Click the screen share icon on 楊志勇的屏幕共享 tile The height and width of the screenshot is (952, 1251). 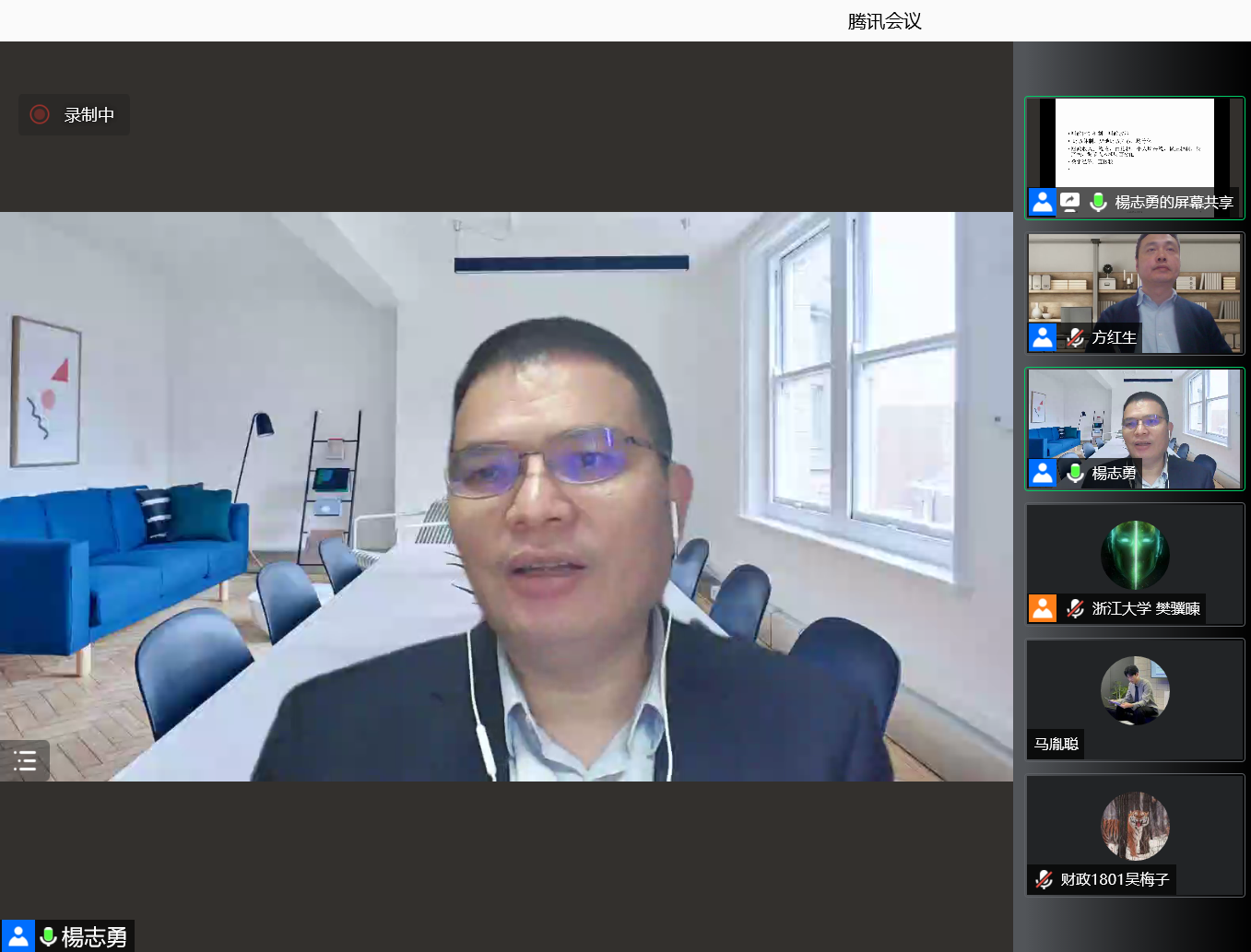(1069, 202)
